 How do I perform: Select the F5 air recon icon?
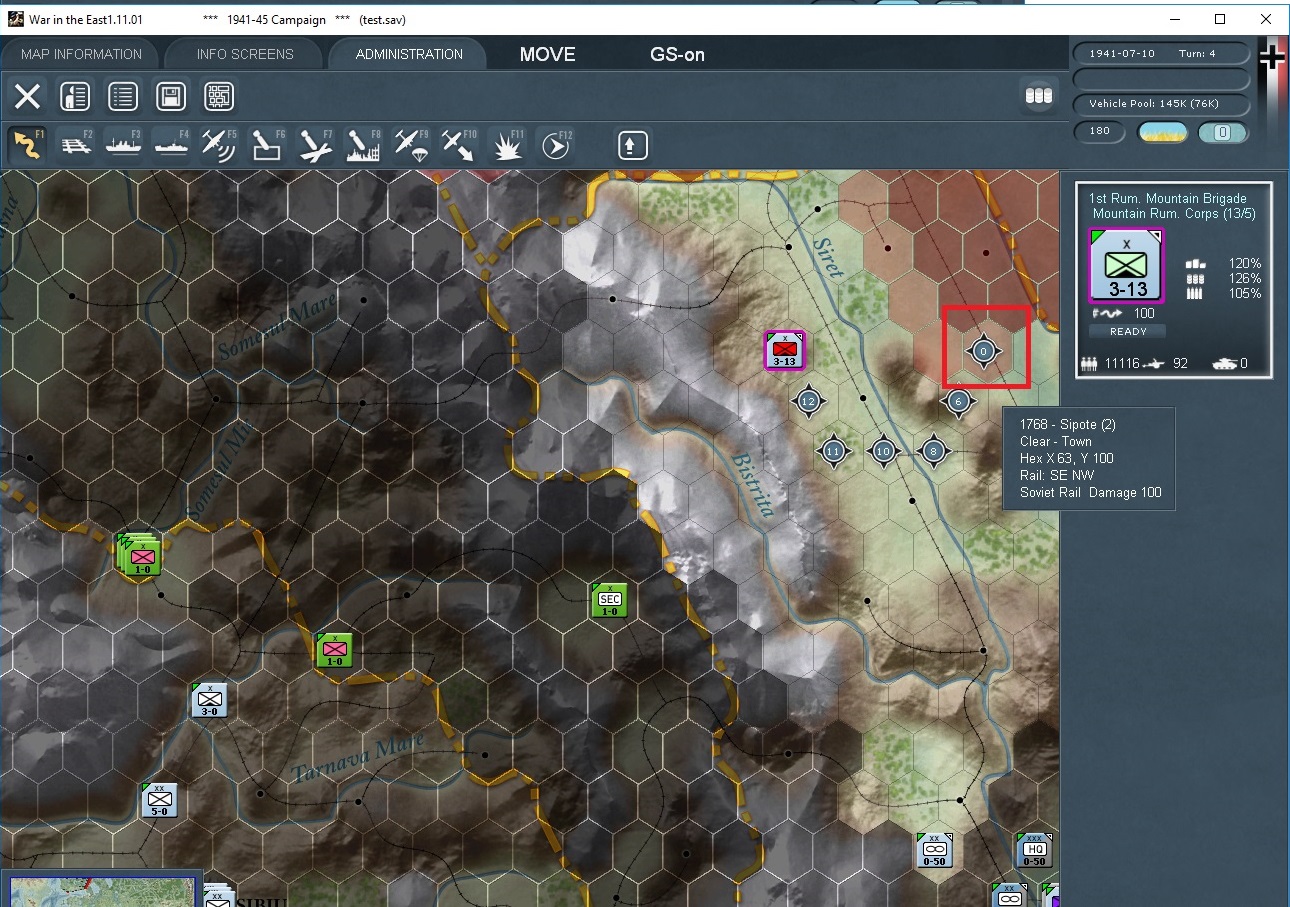coord(219,145)
